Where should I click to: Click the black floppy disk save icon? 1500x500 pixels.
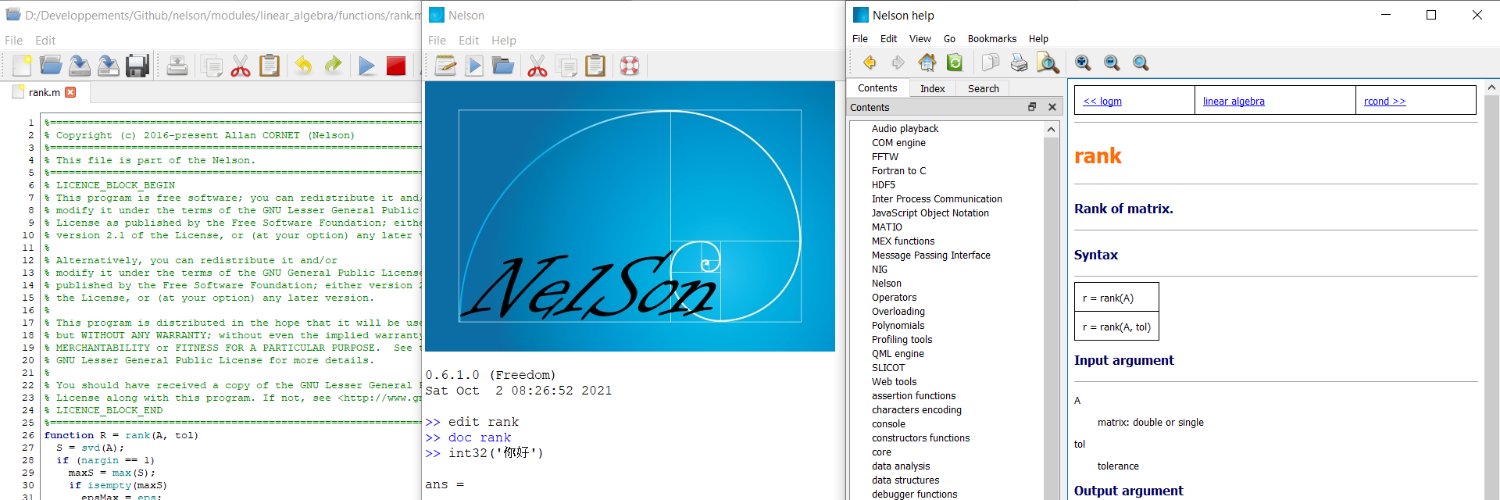click(x=137, y=66)
